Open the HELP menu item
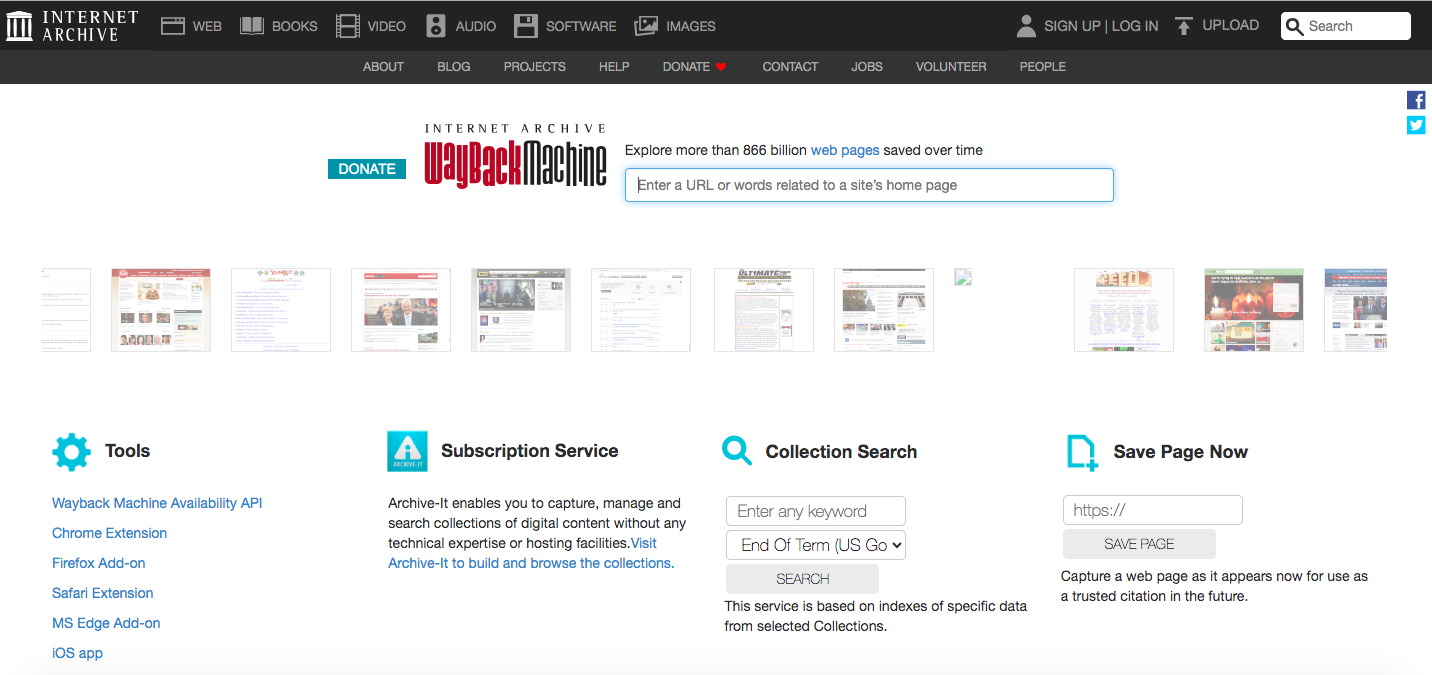Image resolution: width=1432 pixels, height=675 pixels. [614, 67]
